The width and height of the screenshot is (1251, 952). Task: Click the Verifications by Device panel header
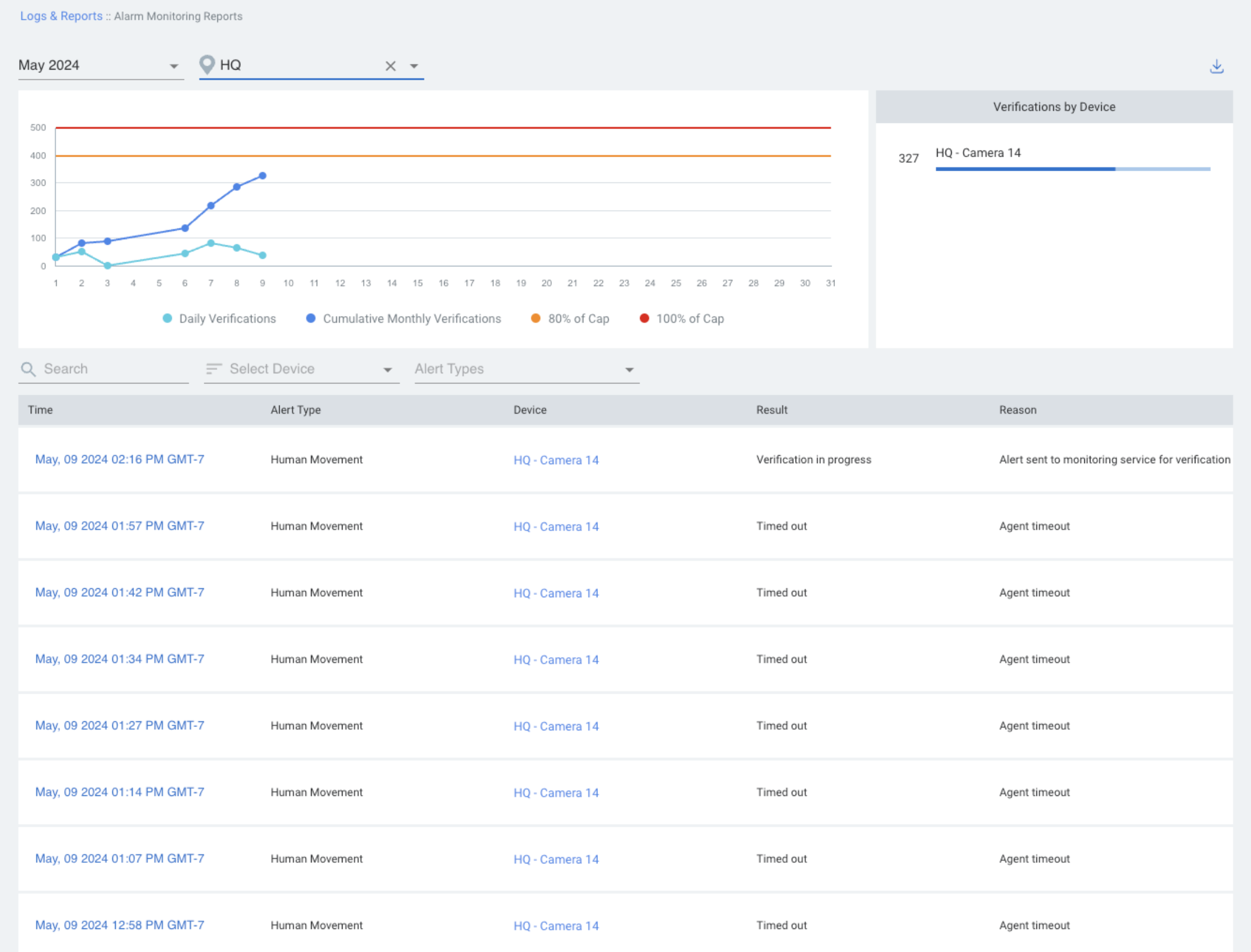coord(1053,107)
